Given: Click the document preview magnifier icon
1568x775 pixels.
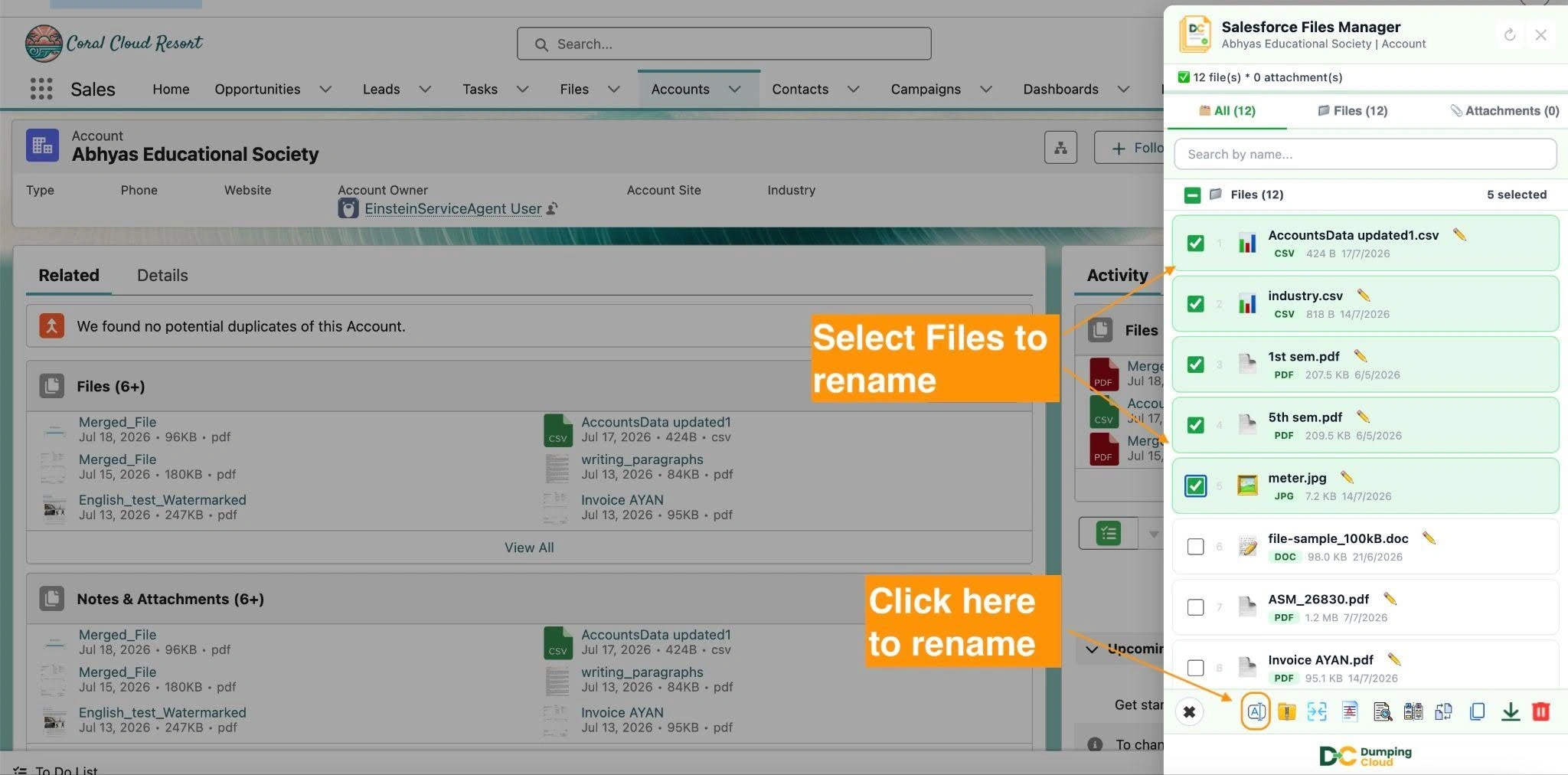Looking at the screenshot, I should coord(1382,711).
